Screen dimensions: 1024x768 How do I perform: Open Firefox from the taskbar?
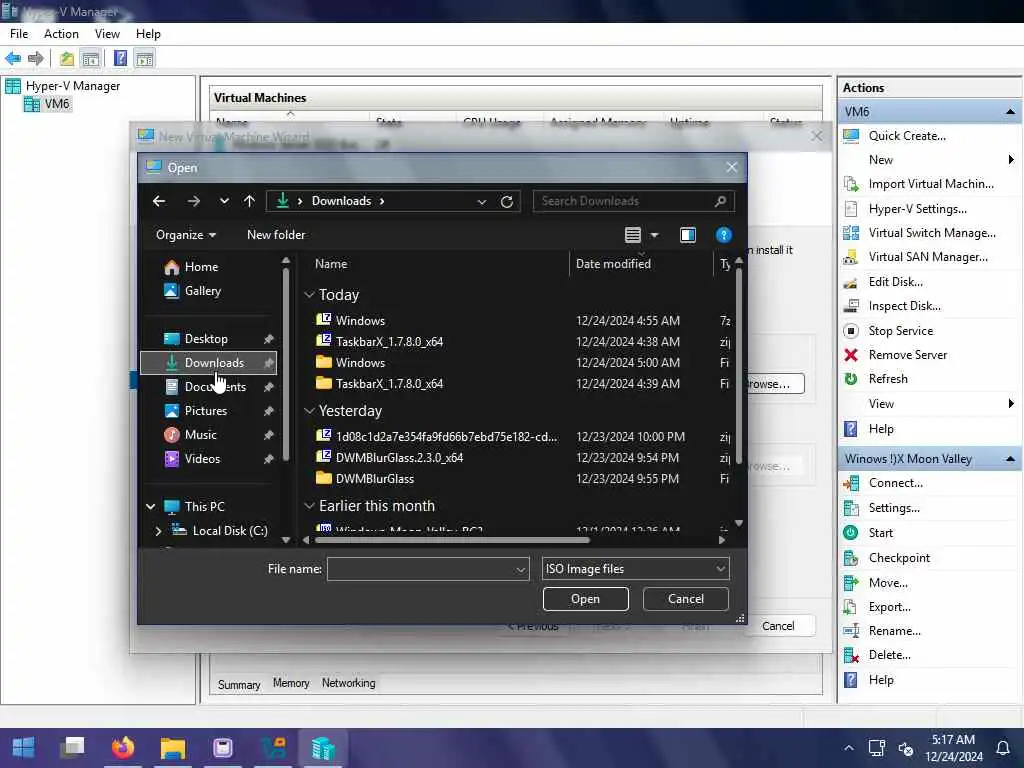point(123,747)
